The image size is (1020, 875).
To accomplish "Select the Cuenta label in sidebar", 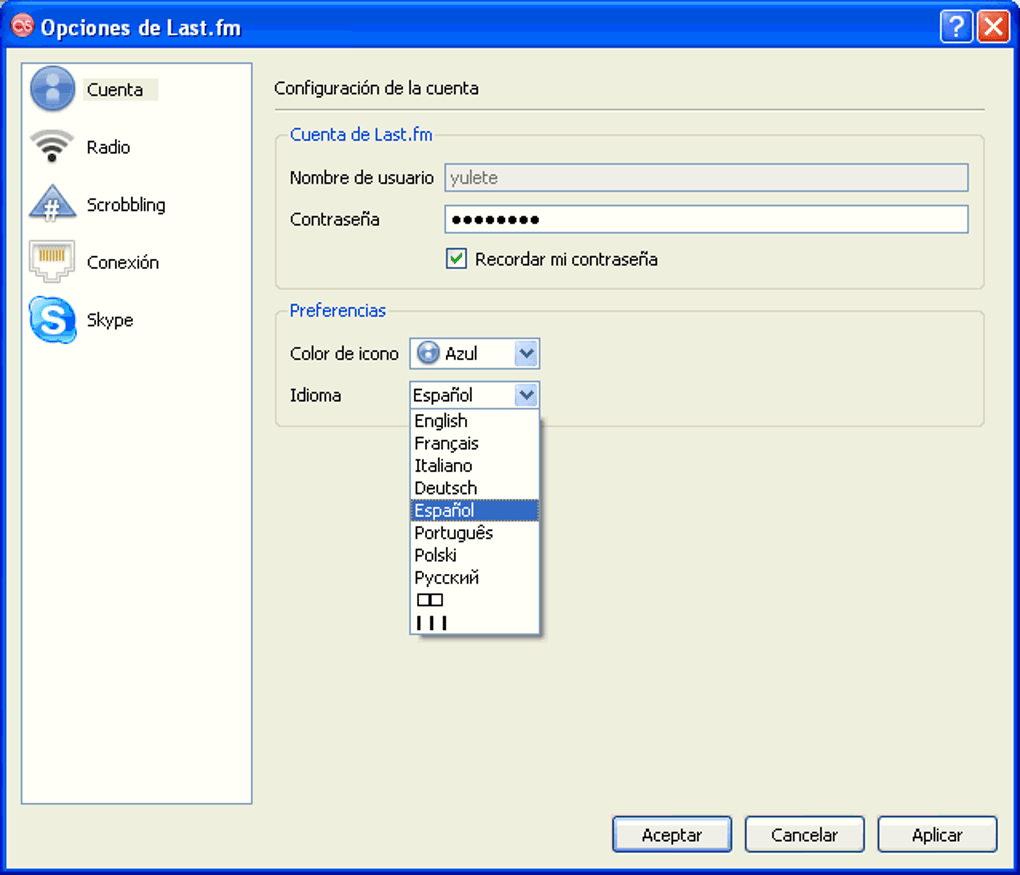I will pyautogui.click(x=115, y=89).
